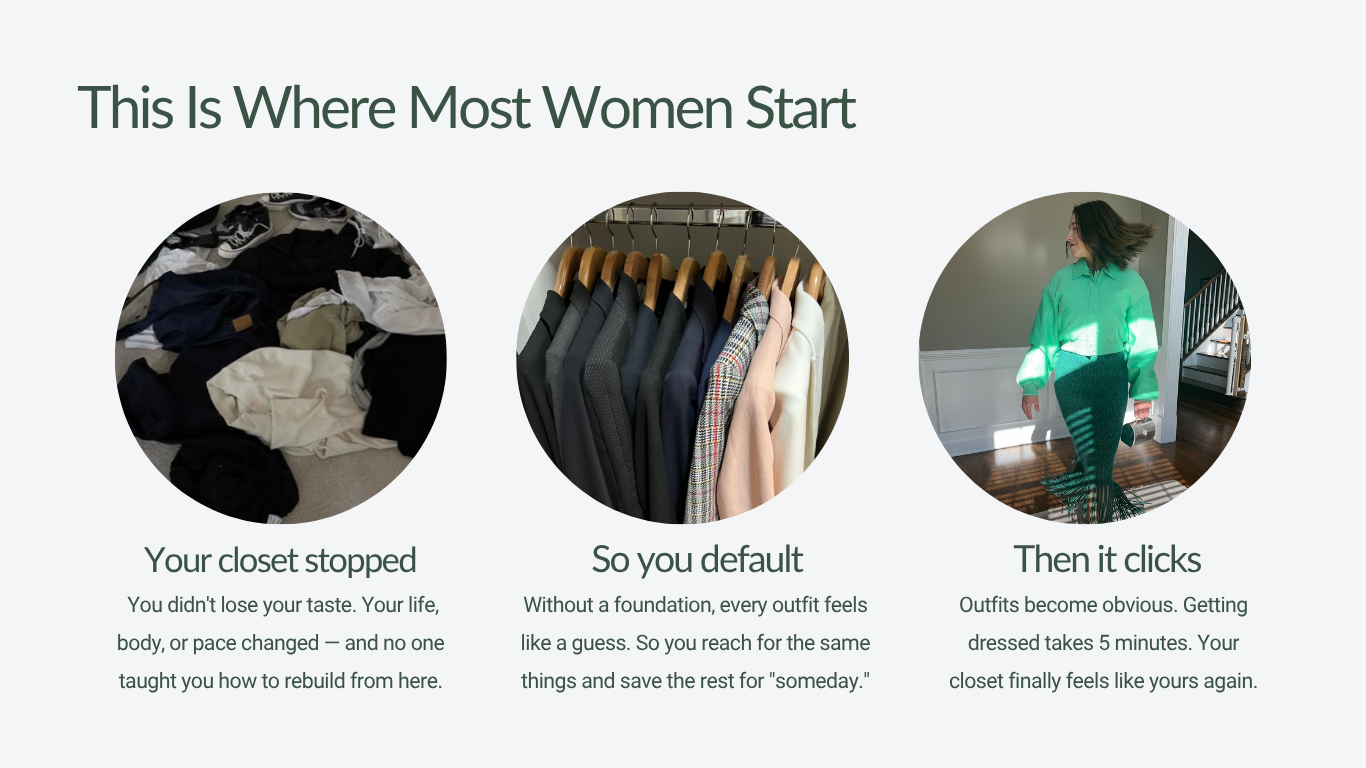1366x768 pixels.
Task: Select the hanging blazers circular photo
Action: (682, 357)
